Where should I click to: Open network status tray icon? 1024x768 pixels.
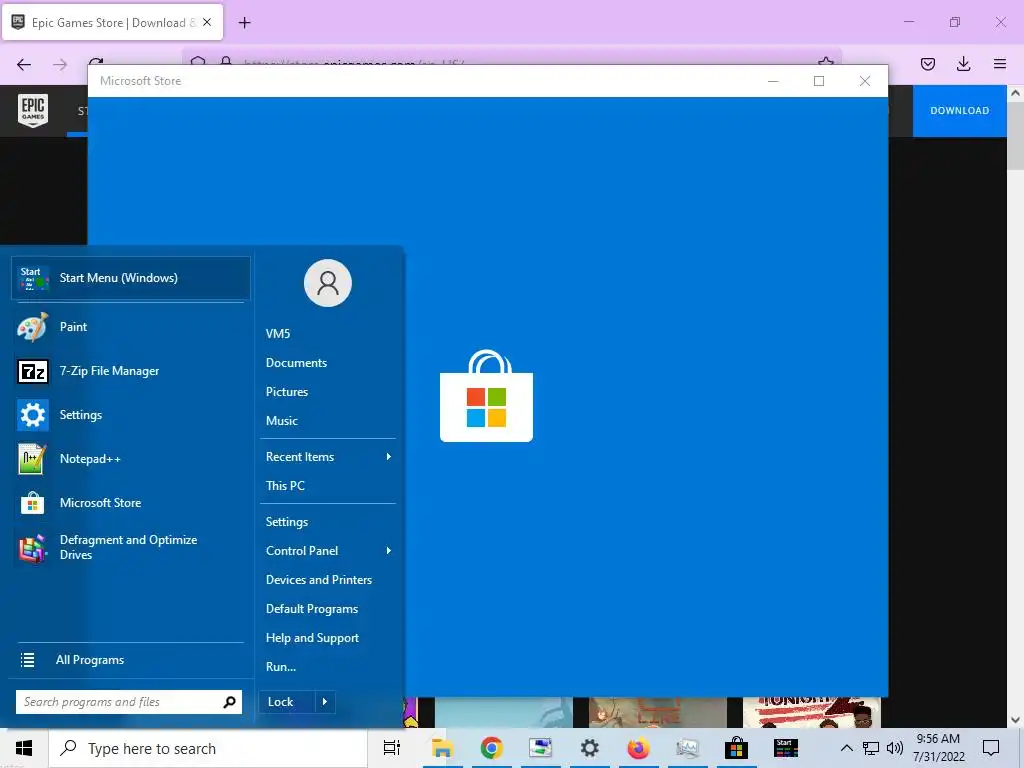tap(871, 748)
